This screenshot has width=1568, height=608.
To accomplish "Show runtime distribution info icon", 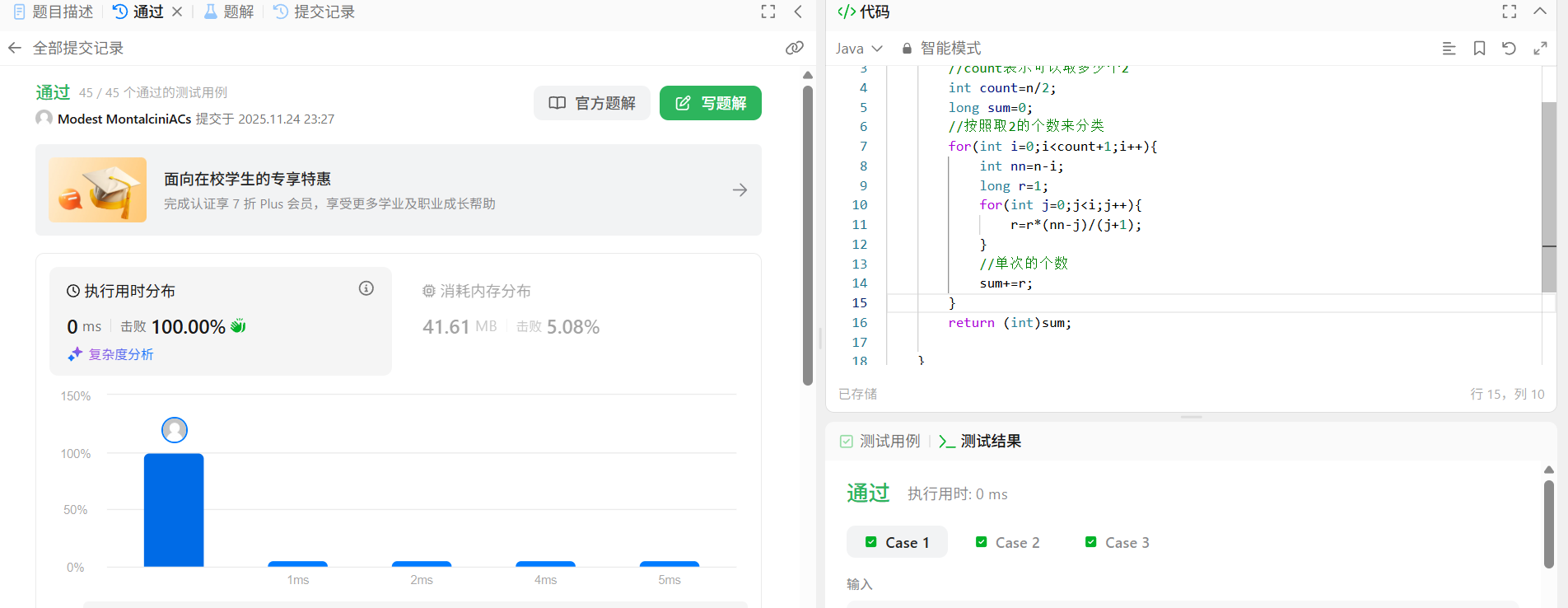I will pos(366,288).
